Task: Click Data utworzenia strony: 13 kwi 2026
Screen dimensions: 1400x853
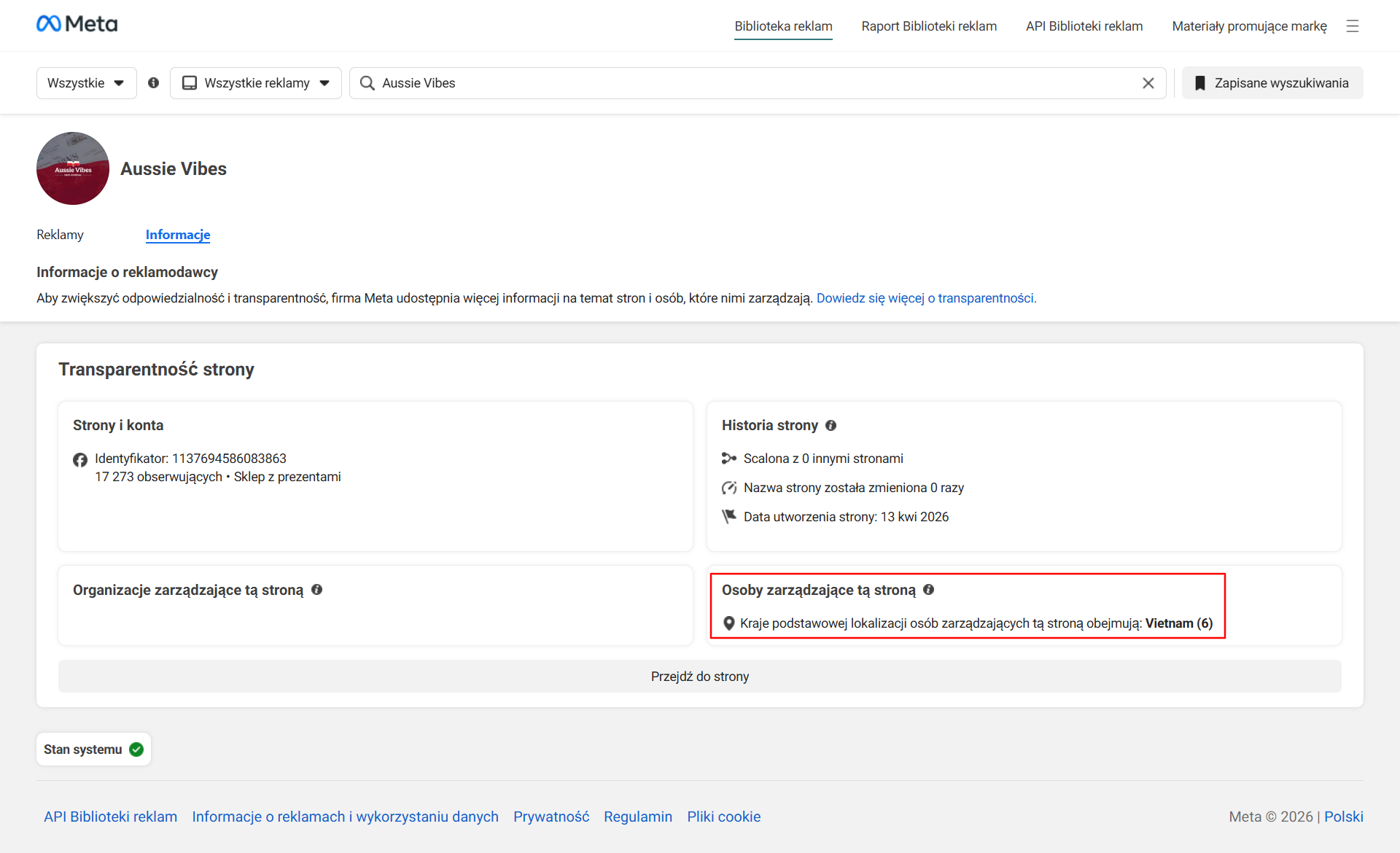Action: point(846,517)
